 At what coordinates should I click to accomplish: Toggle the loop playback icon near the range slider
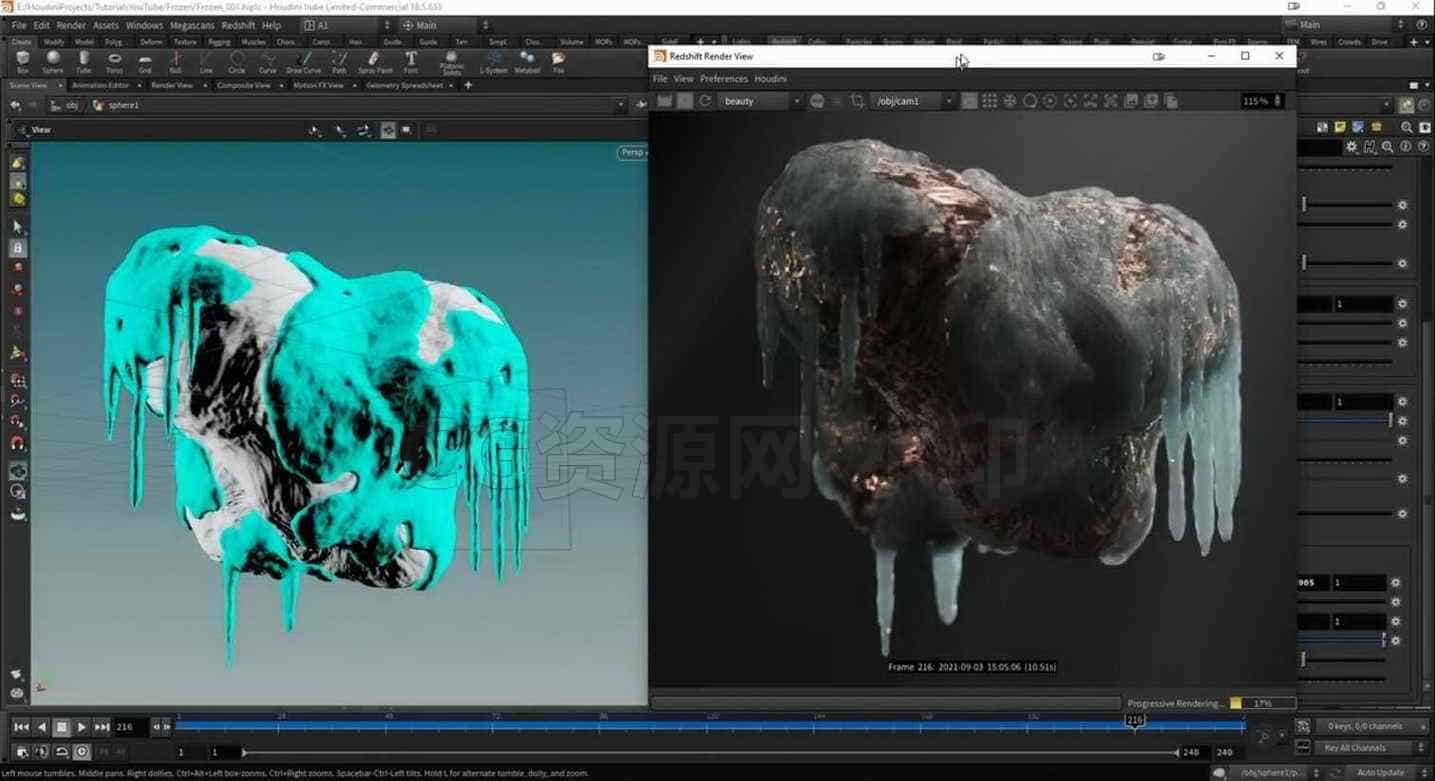(x=62, y=752)
